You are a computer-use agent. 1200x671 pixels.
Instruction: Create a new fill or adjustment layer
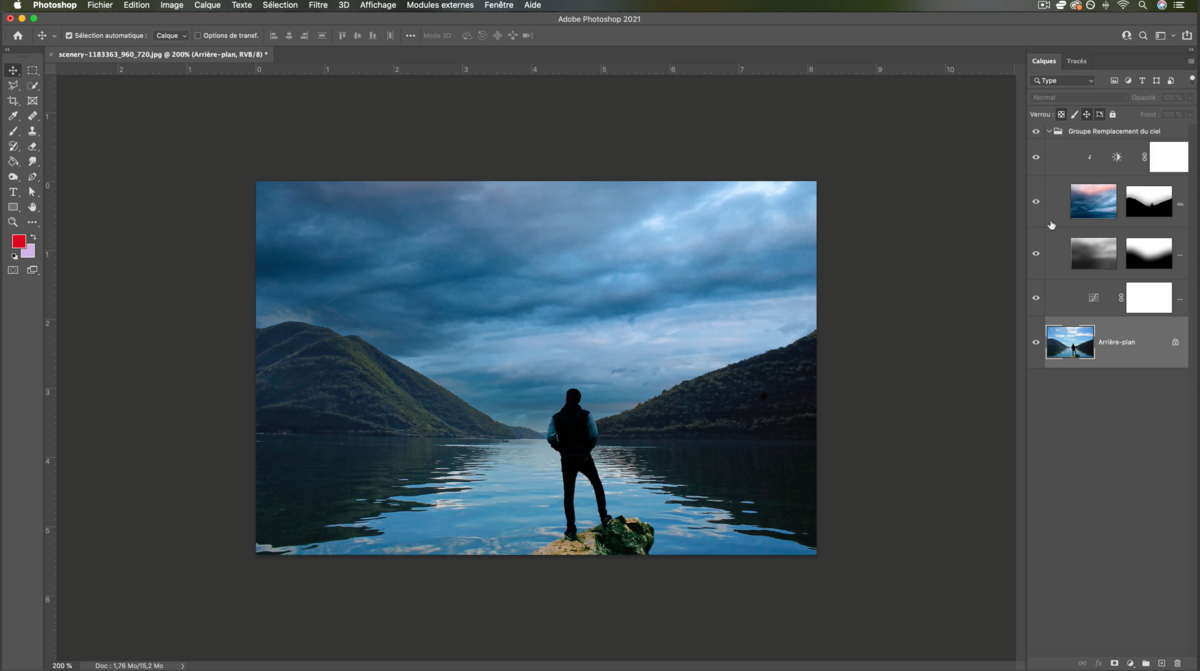[1130, 663]
